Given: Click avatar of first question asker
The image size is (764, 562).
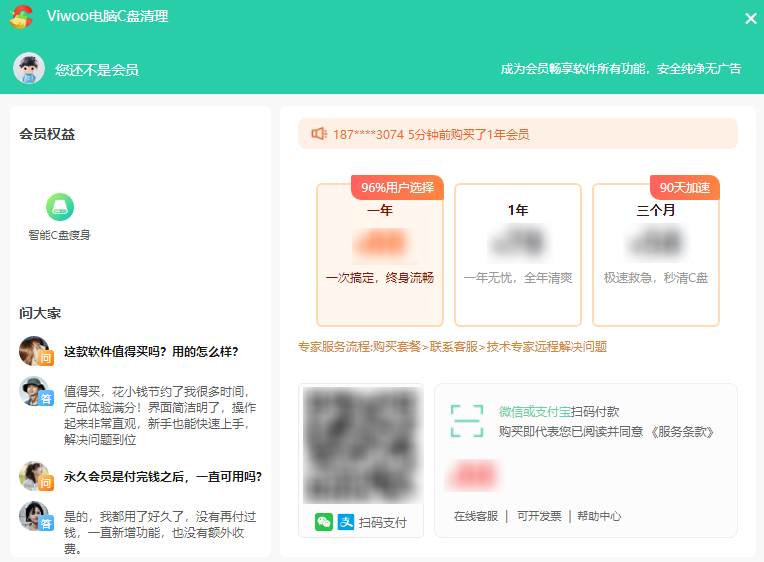Looking at the screenshot, I should [x=35, y=351].
